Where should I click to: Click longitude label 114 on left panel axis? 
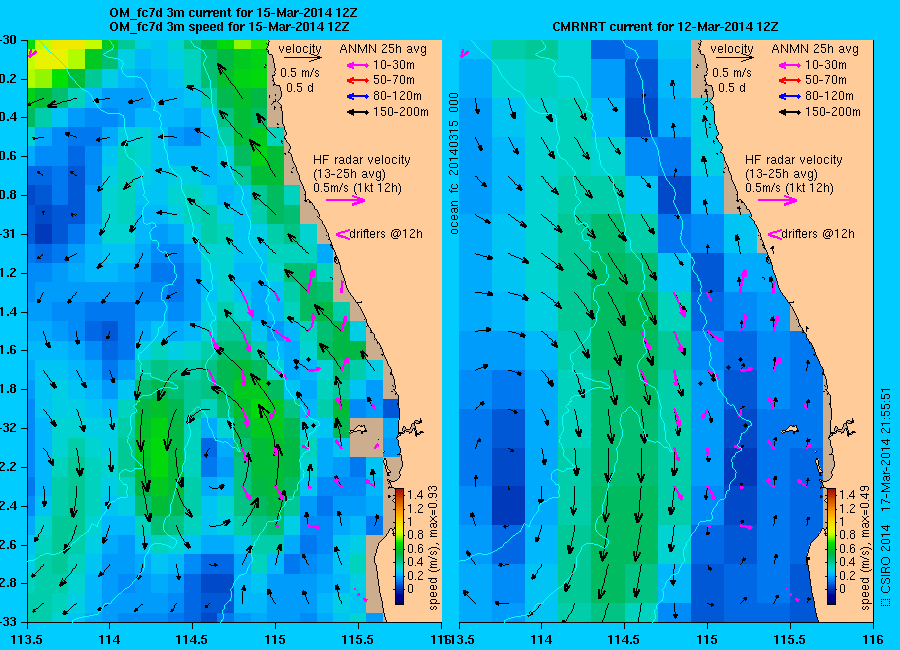coord(109,639)
